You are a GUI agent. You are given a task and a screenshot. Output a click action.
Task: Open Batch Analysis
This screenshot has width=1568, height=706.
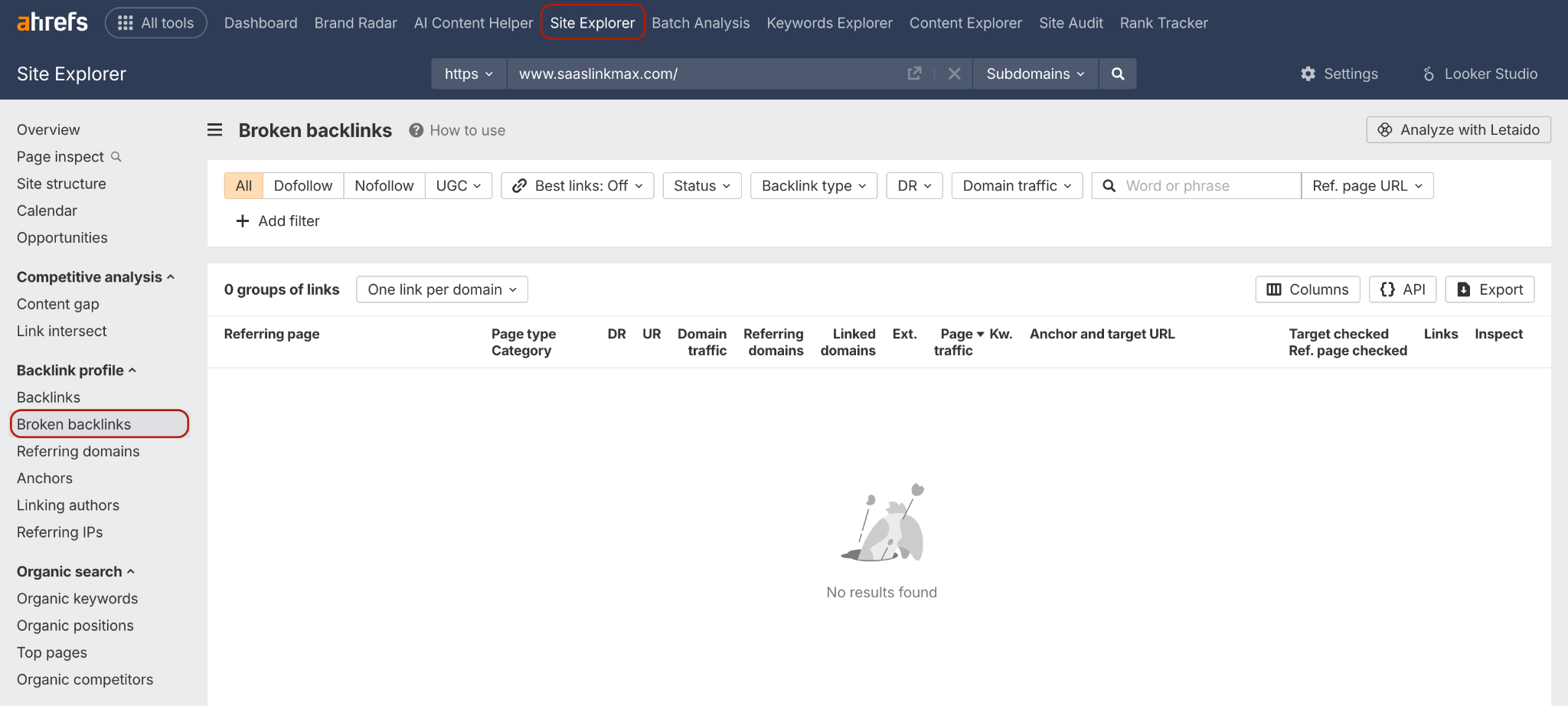[701, 23]
